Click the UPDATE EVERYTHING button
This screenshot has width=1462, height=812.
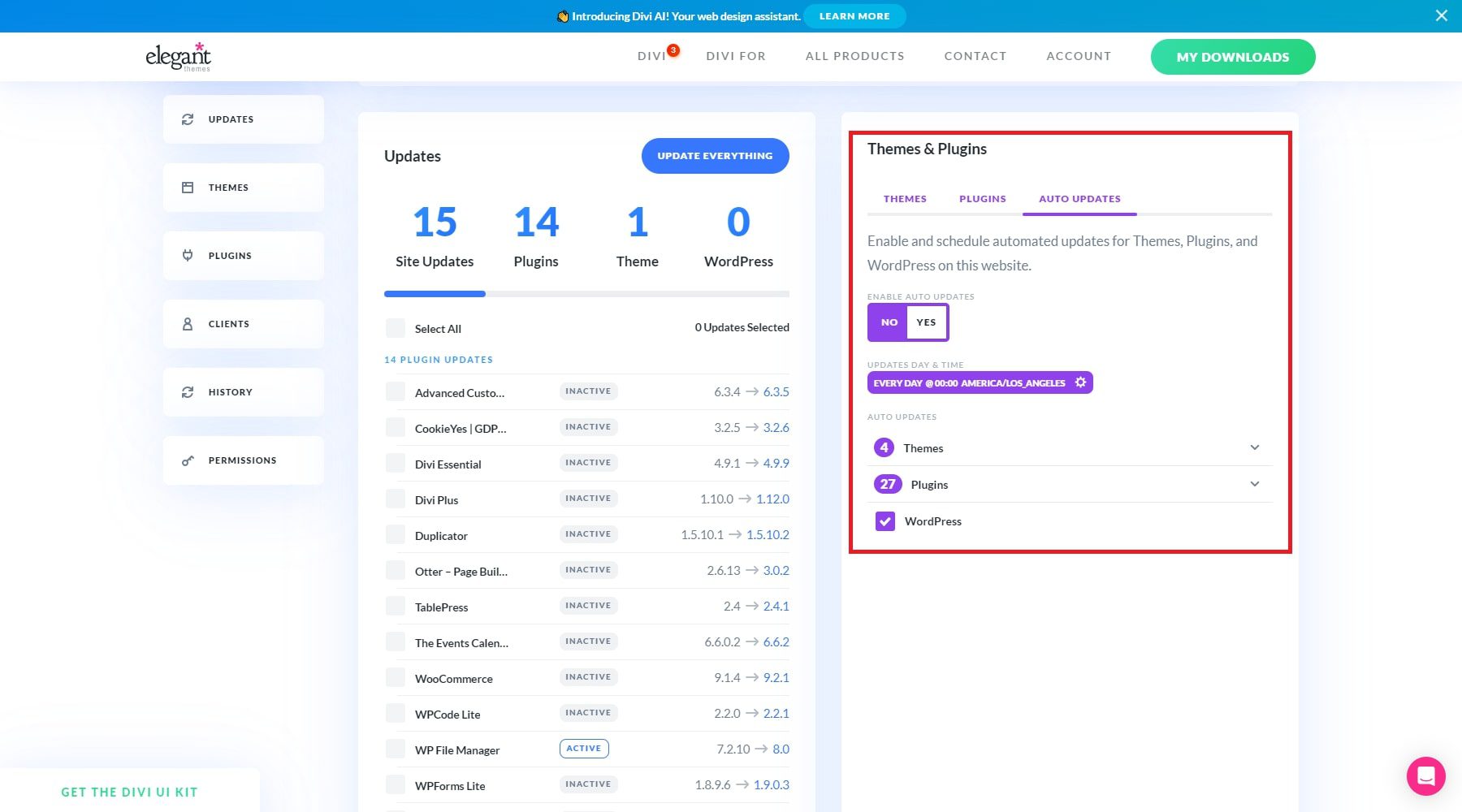tap(715, 156)
